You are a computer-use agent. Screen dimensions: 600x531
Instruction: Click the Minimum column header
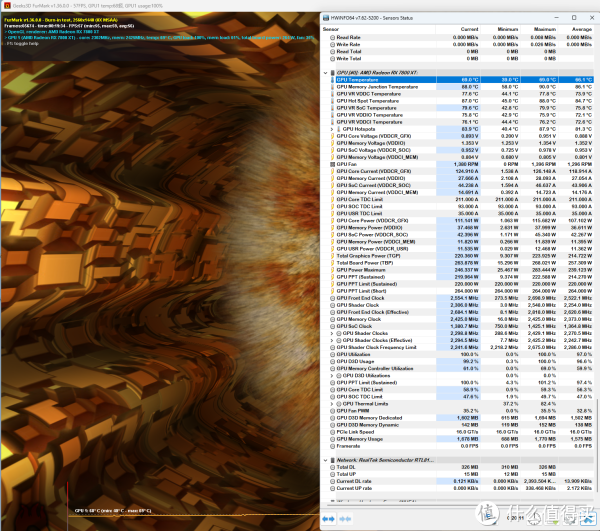click(x=500, y=29)
